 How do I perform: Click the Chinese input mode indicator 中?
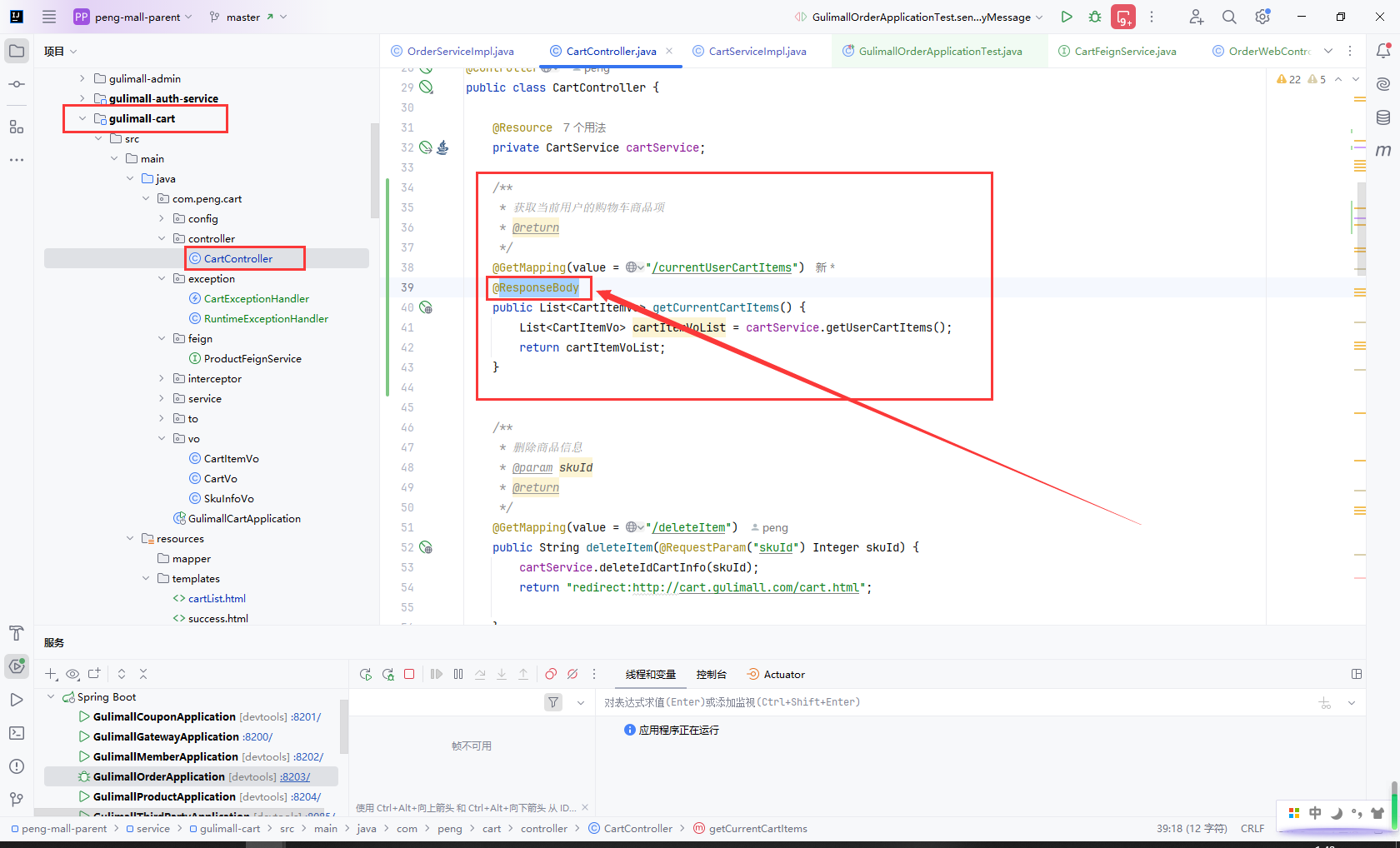(1315, 813)
